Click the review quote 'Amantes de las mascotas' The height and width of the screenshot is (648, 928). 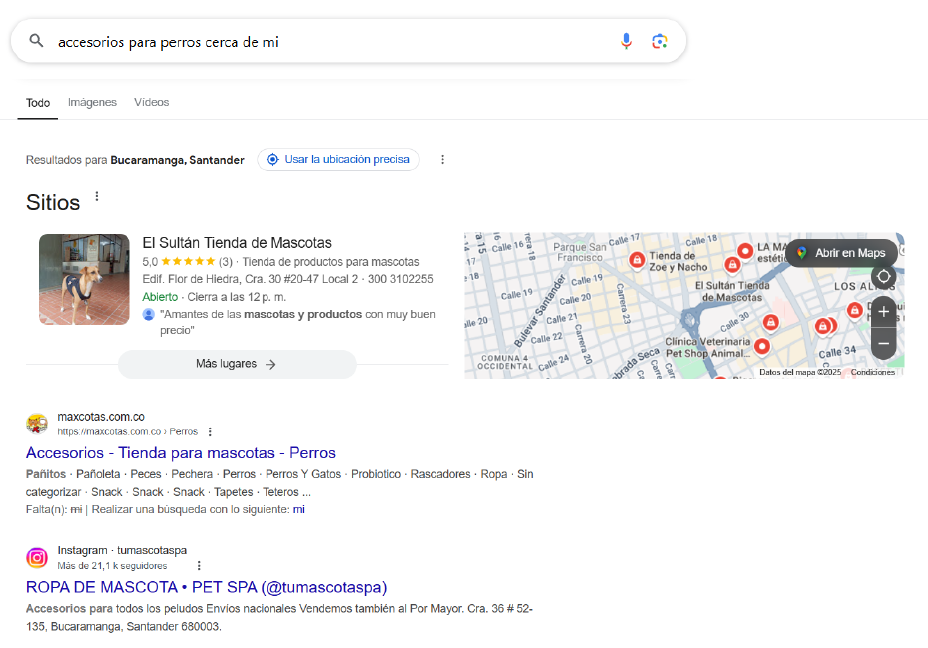point(298,322)
